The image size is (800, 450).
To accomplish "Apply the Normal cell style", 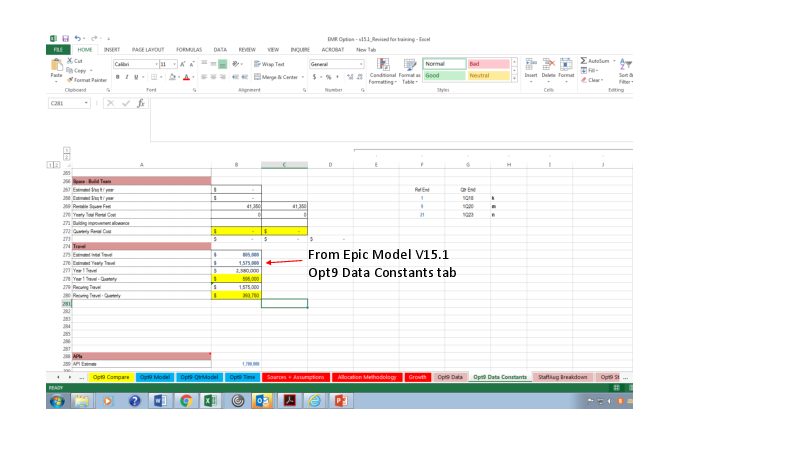I will (x=444, y=64).
